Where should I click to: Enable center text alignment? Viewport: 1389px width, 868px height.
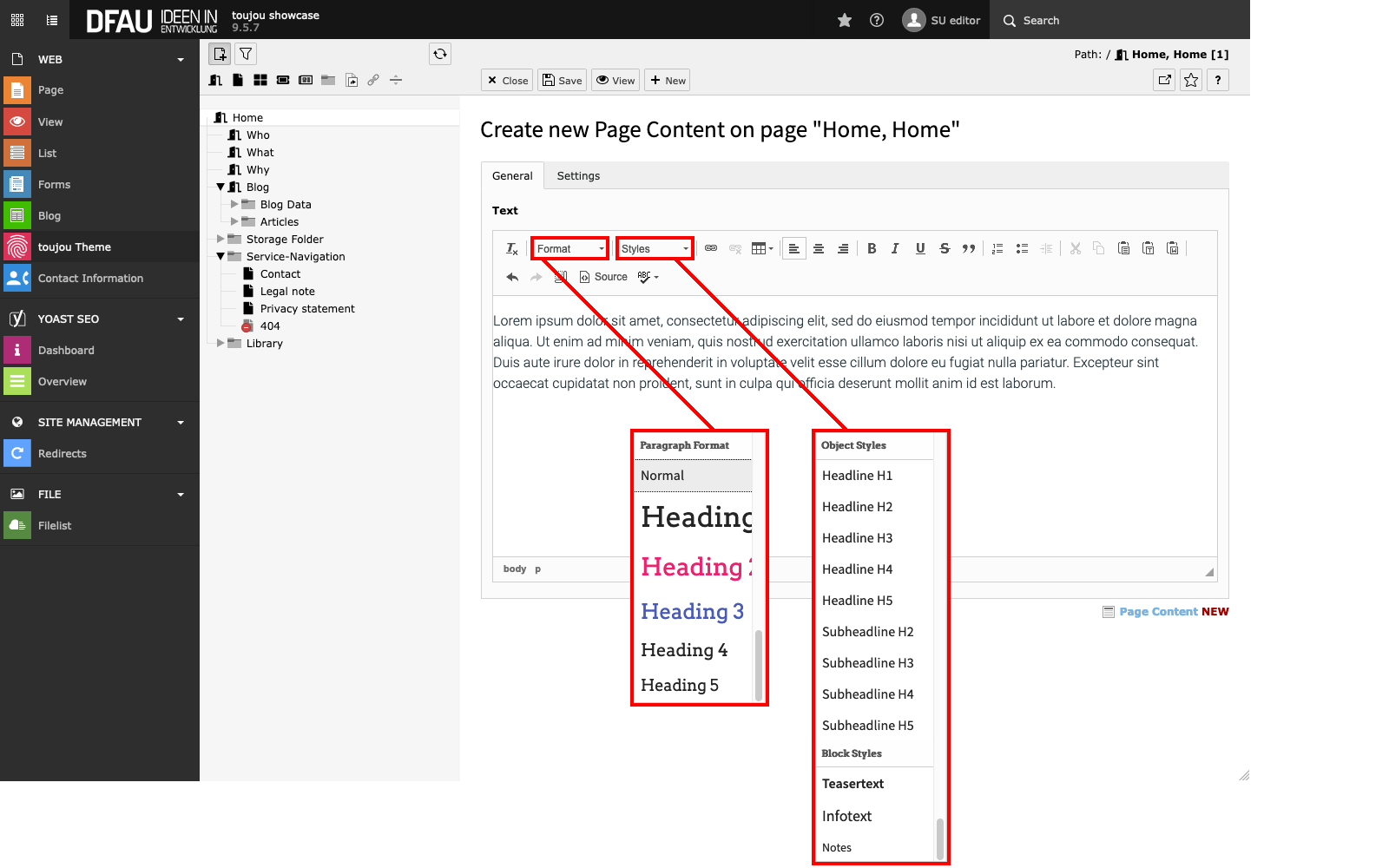coord(819,249)
